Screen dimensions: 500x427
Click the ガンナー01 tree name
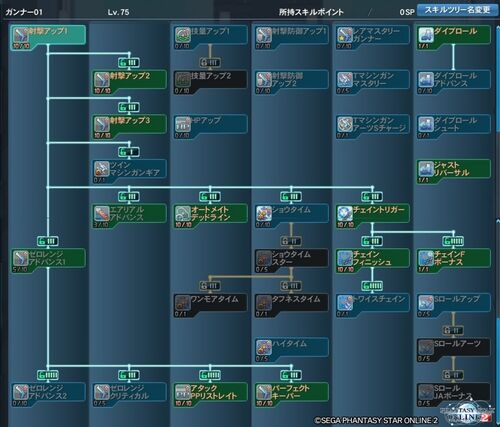(24, 12)
